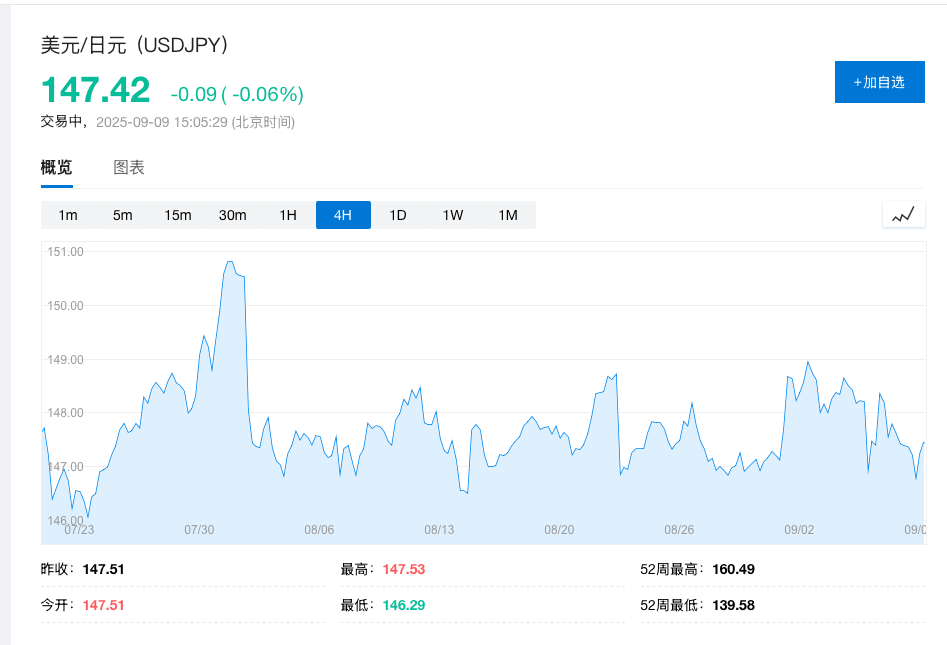The width and height of the screenshot is (947, 645).
Task: Select the 1M monthly timeframe
Action: [x=508, y=215]
